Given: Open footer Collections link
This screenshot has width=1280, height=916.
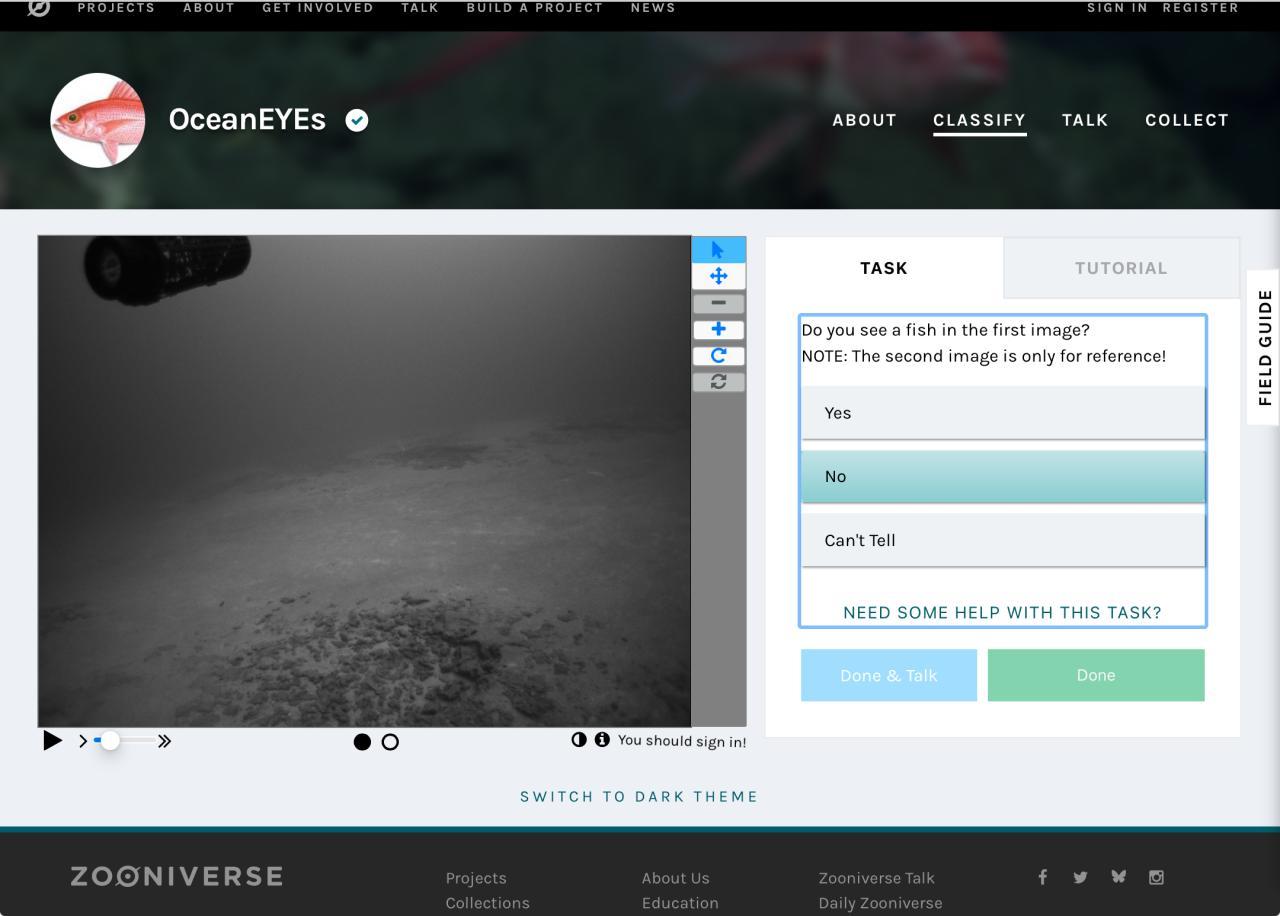Looking at the screenshot, I should point(488,903).
